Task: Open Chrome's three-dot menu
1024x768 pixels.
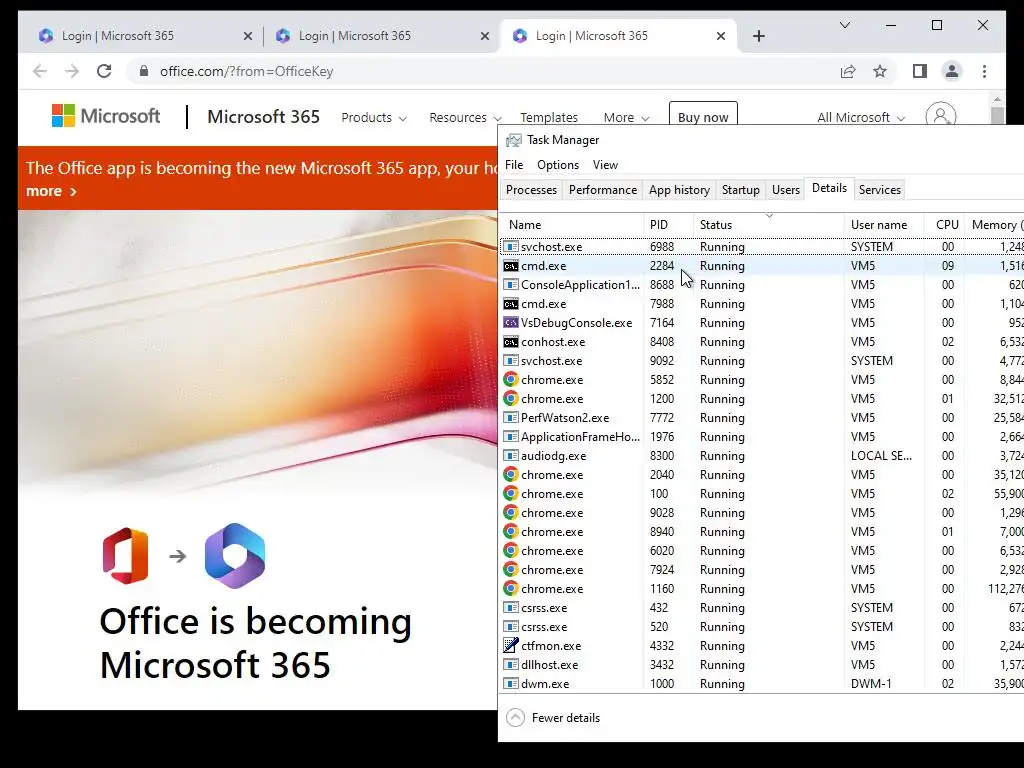Action: pos(984,71)
